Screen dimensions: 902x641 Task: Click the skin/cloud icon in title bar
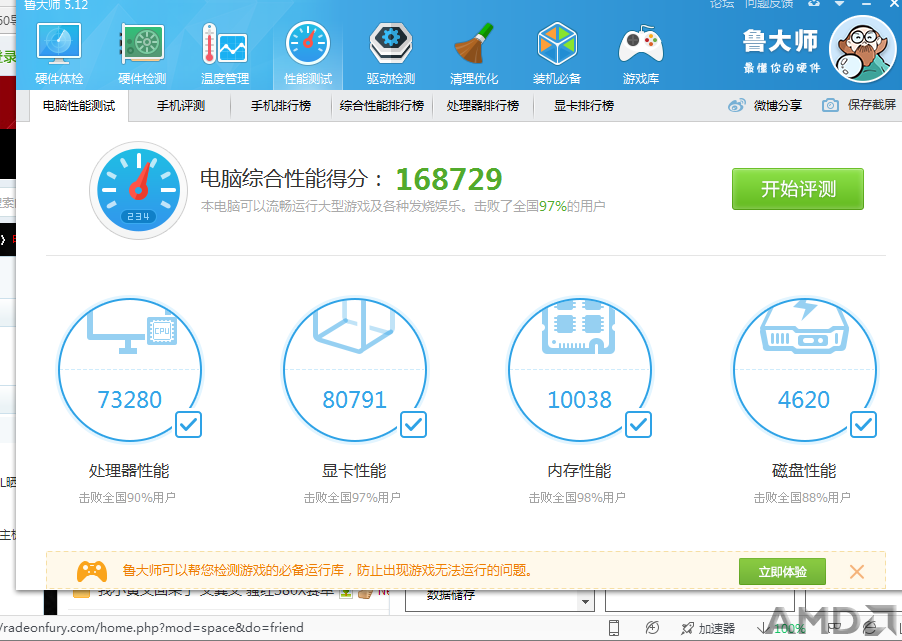click(x=814, y=3)
